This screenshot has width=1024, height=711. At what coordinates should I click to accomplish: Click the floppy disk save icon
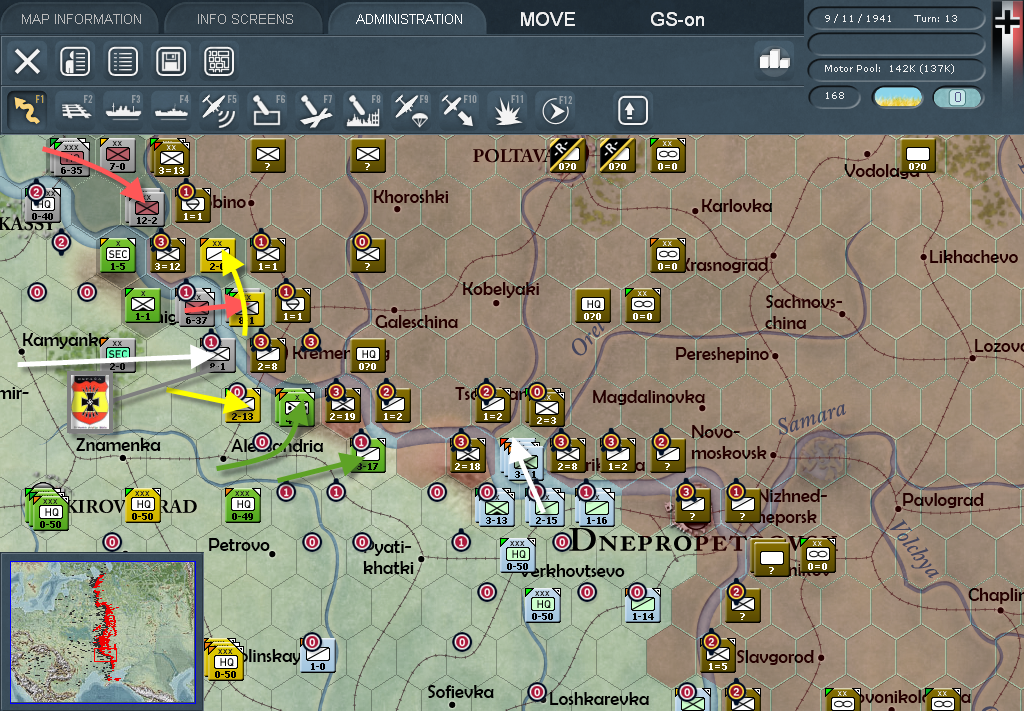[171, 62]
